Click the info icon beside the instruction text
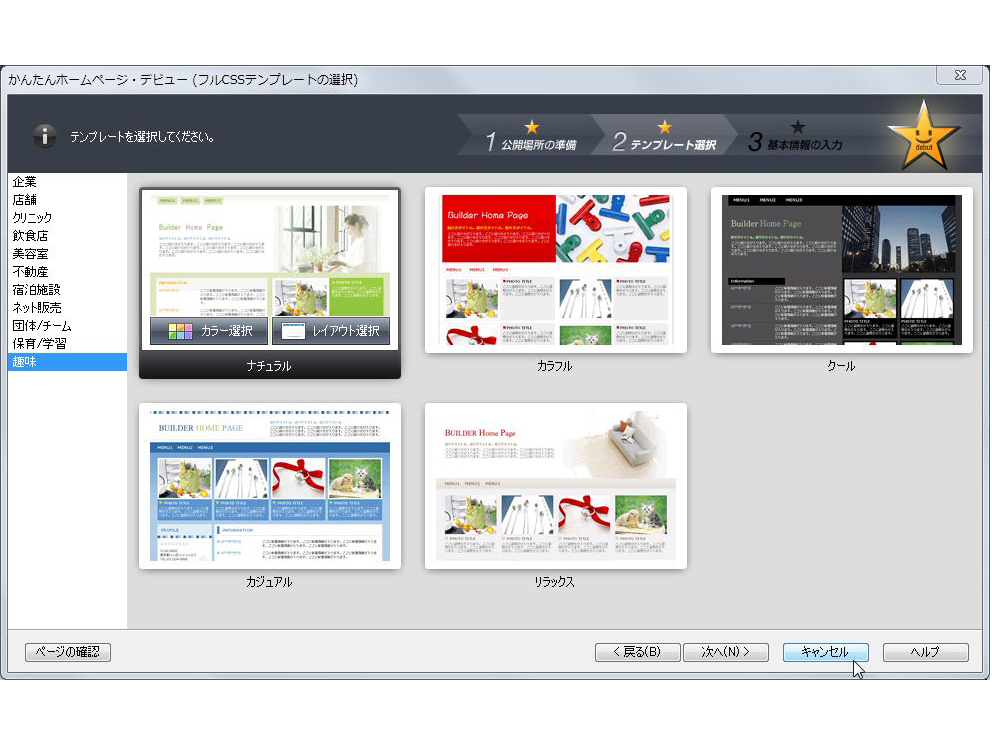Viewport: 992px width, 744px height. pyautogui.click(x=44, y=135)
